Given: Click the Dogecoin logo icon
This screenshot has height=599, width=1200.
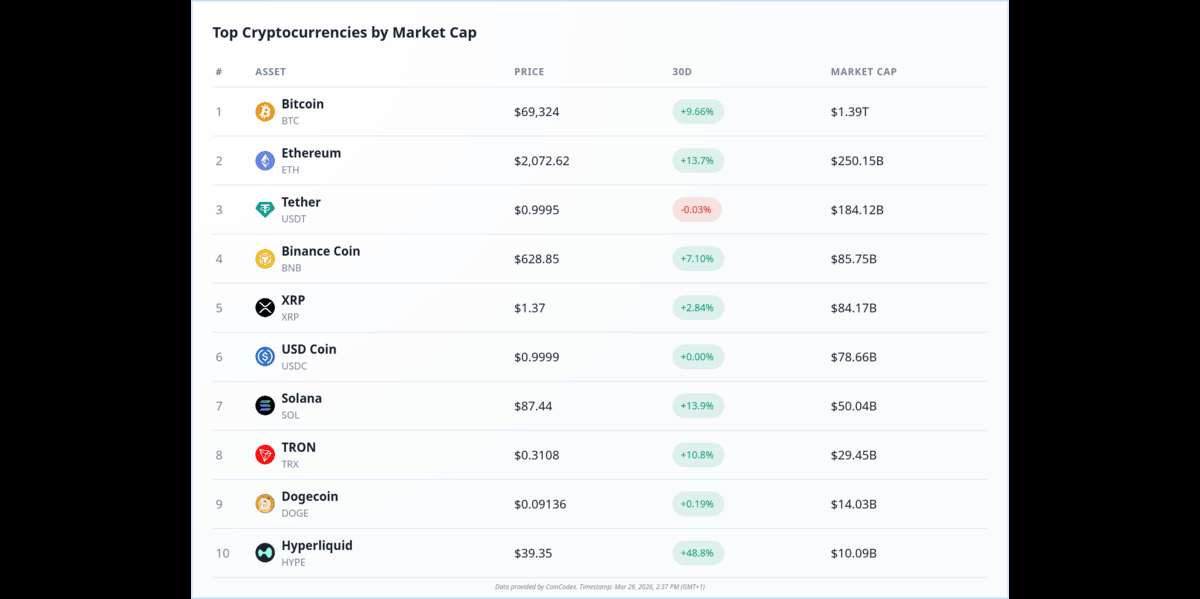Looking at the screenshot, I should coord(265,504).
